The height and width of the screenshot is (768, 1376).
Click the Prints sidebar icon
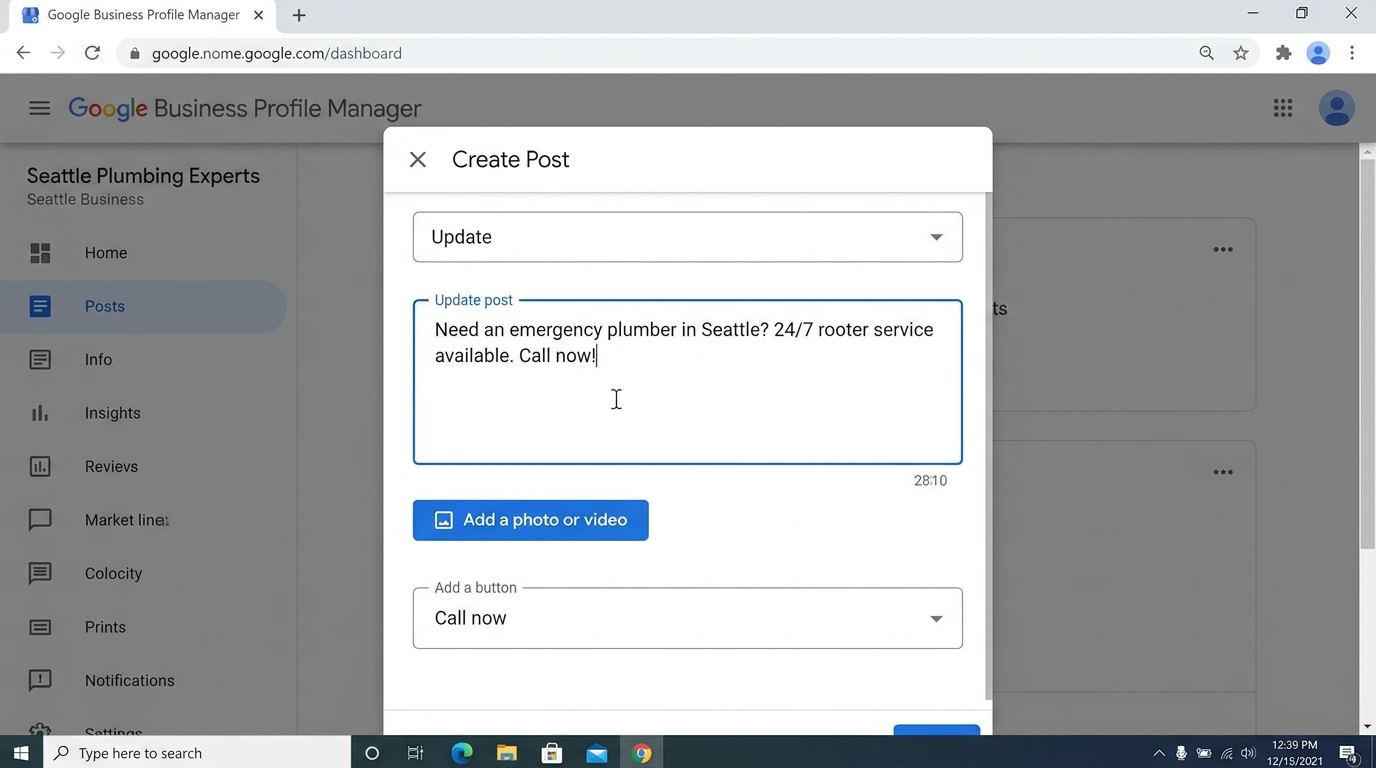40,627
